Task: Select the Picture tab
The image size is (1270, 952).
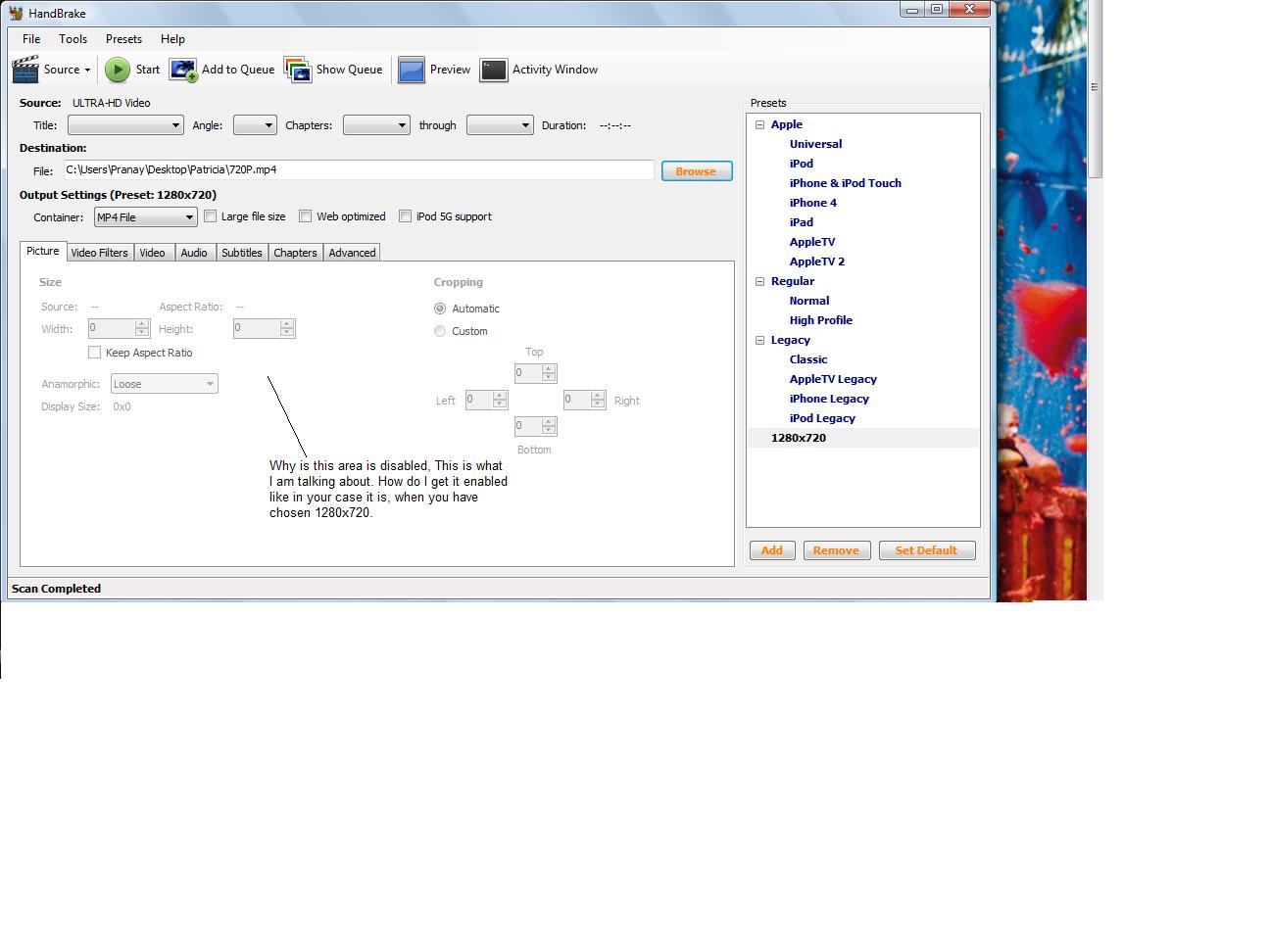Action: 43,252
